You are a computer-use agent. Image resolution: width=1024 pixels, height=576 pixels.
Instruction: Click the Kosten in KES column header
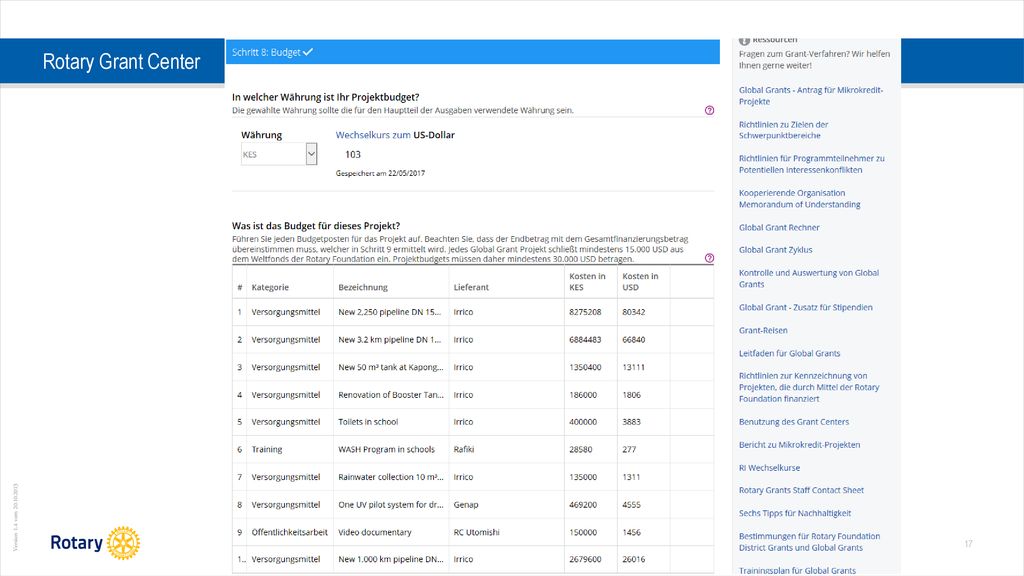[587, 281]
